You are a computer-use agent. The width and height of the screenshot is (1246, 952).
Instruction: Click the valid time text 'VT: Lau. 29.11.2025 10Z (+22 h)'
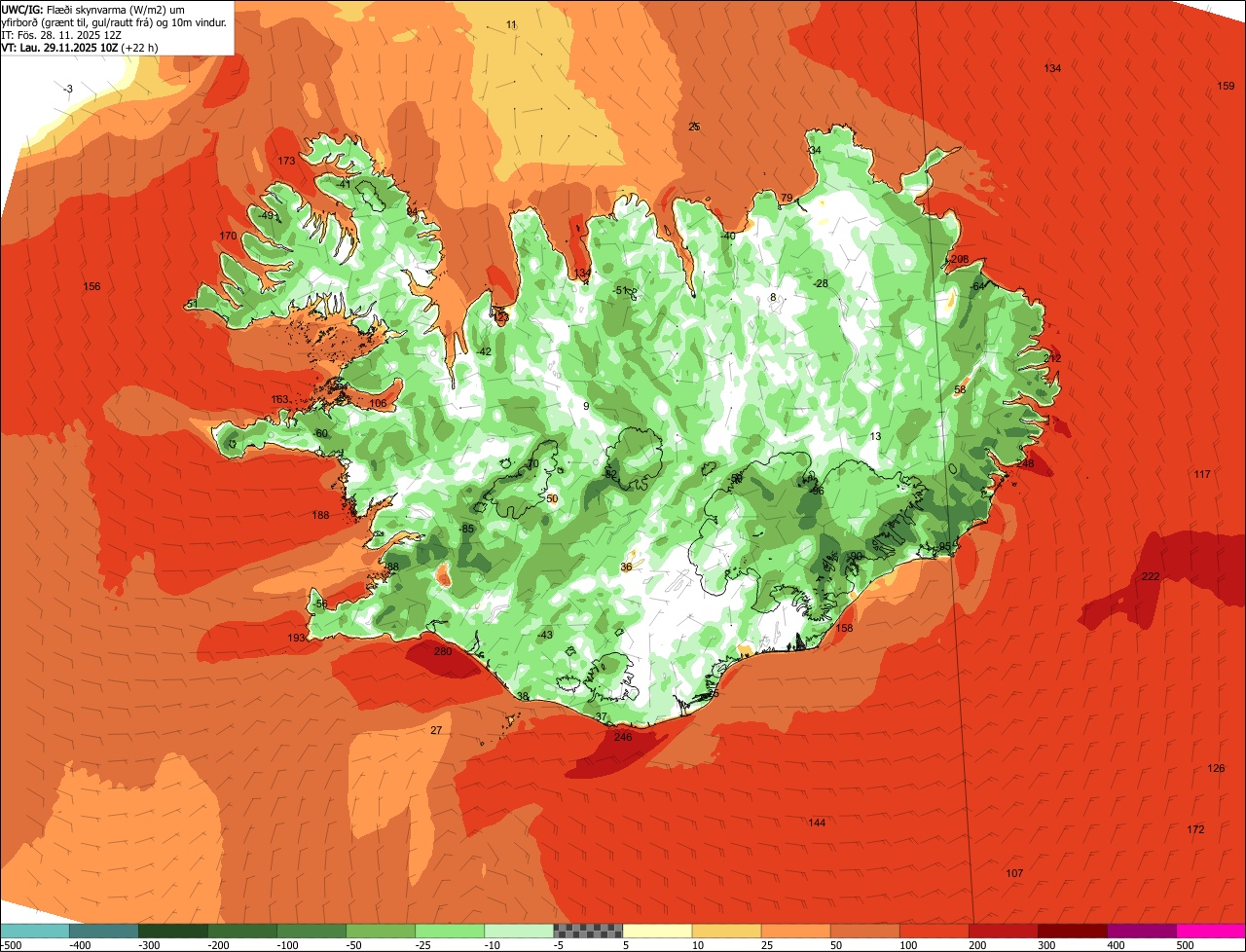tap(80, 47)
